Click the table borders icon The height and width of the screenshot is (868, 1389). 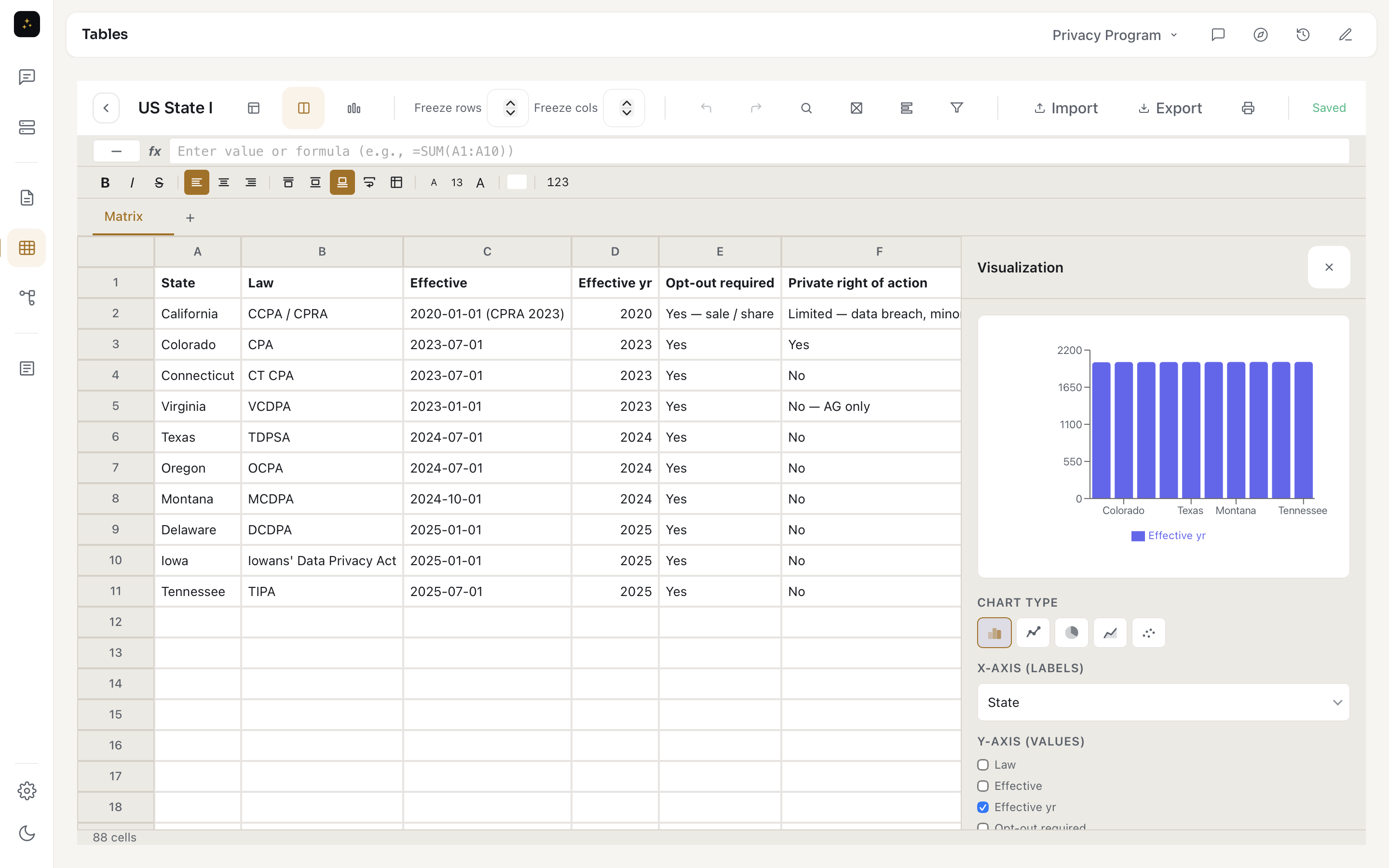396,183
